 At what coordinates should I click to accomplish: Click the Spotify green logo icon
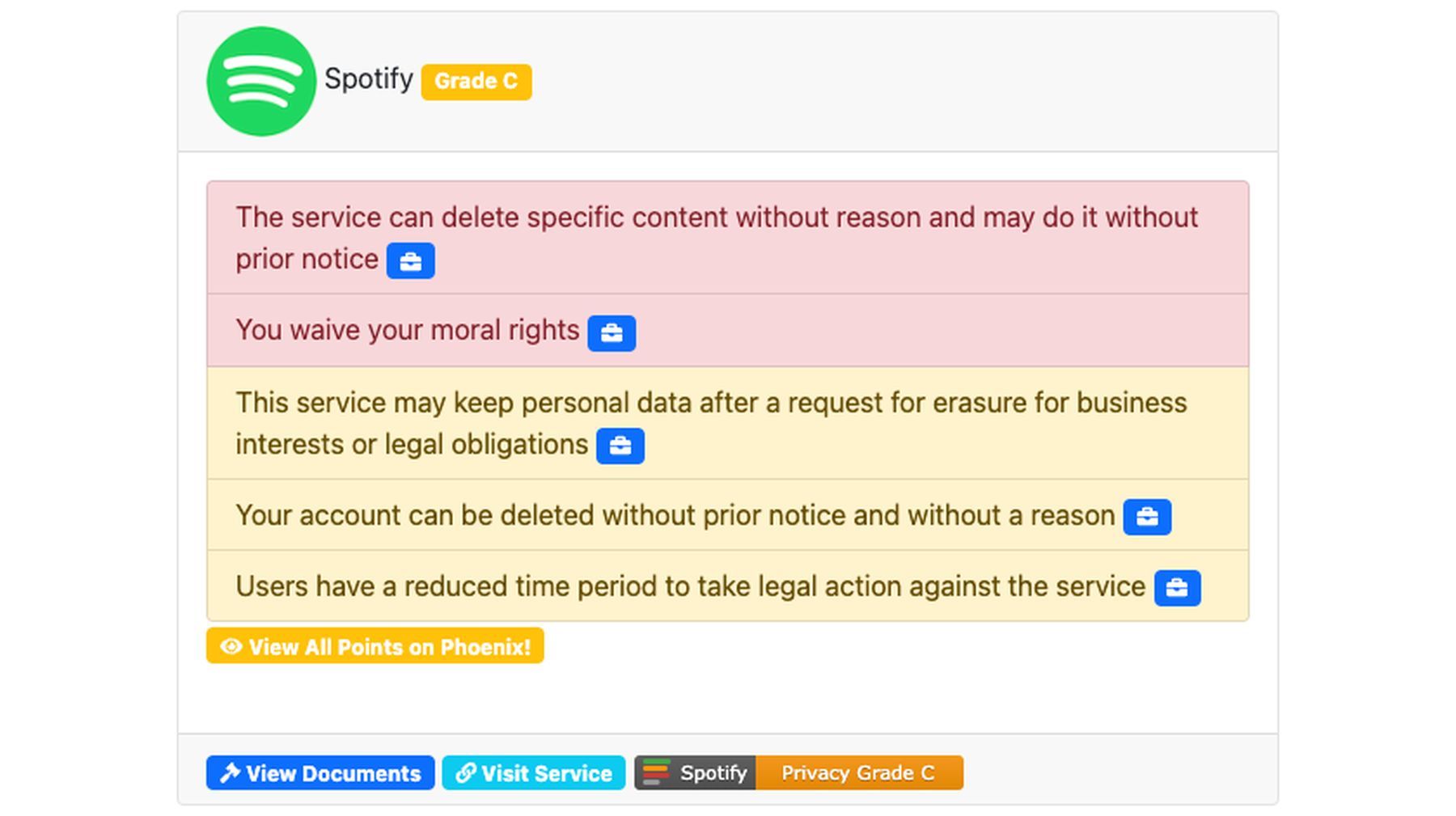click(x=260, y=81)
